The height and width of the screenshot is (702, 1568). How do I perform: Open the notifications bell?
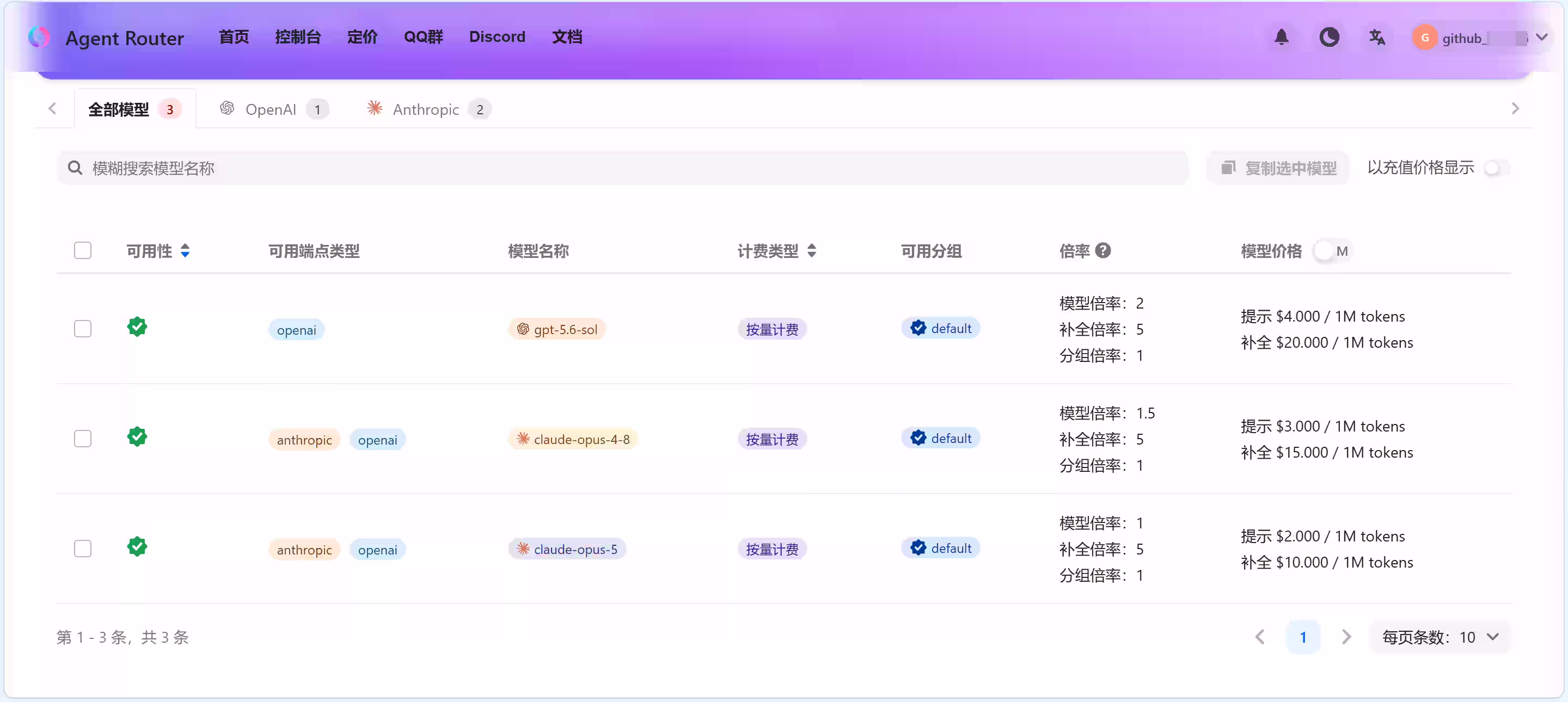[1281, 38]
